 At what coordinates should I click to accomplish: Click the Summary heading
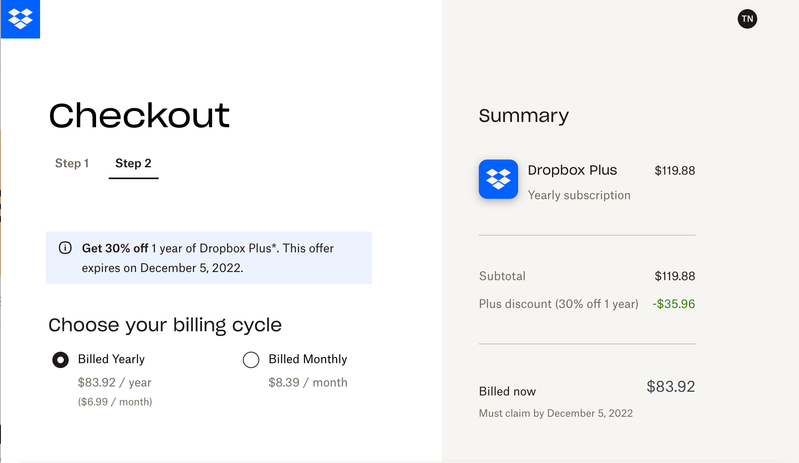523,115
